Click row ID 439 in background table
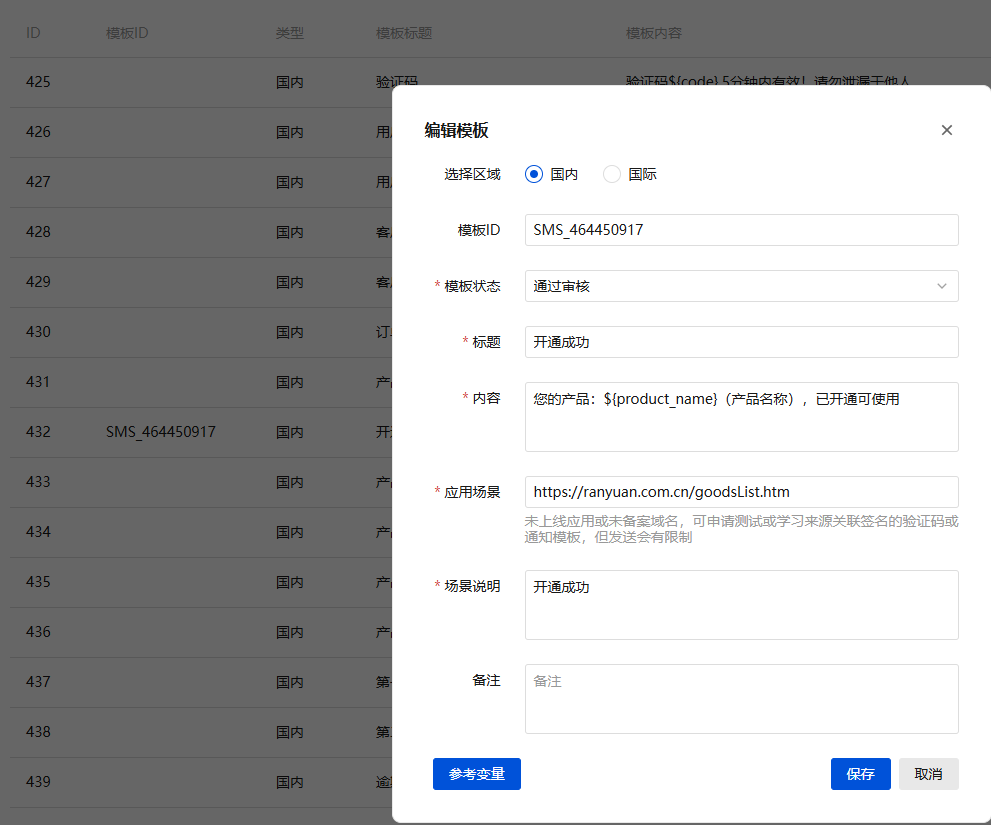Viewport: 991px width, 825px height. 38,781
